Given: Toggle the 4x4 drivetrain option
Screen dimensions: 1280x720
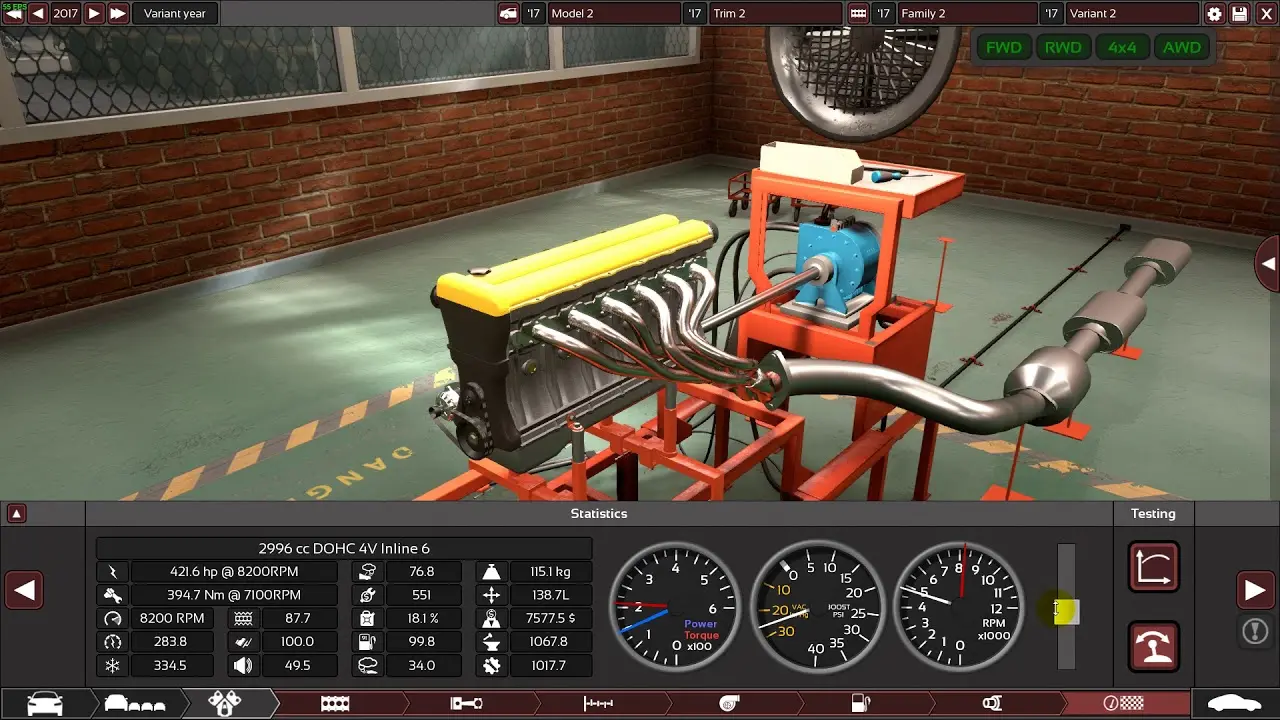Looking at the screenshot, I should click(x=1122, y=47).
